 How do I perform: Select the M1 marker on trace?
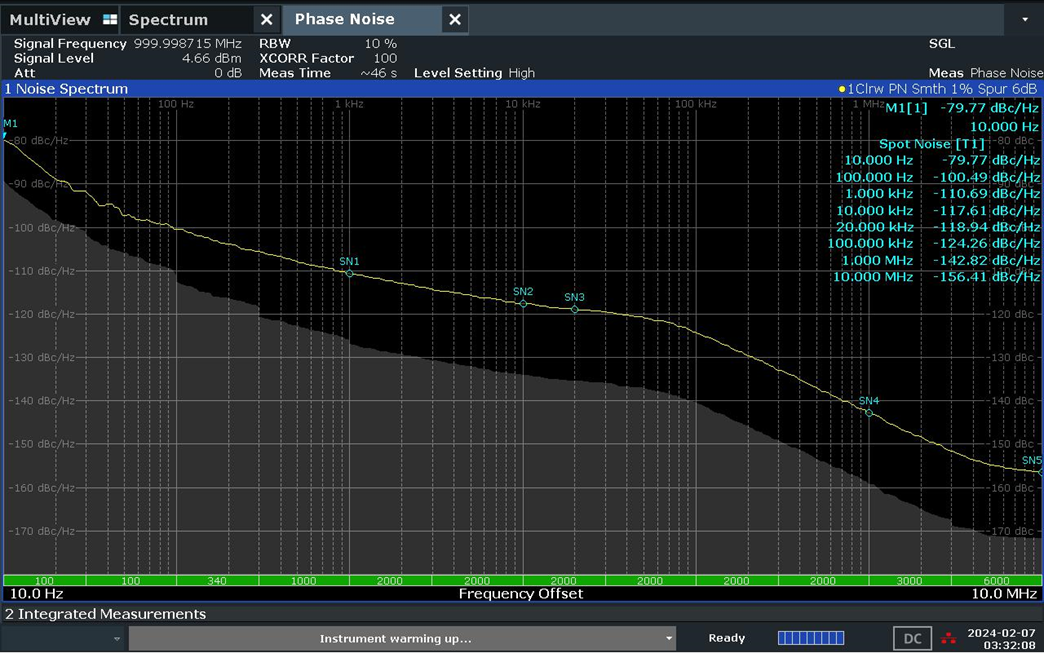coord(6,132)
